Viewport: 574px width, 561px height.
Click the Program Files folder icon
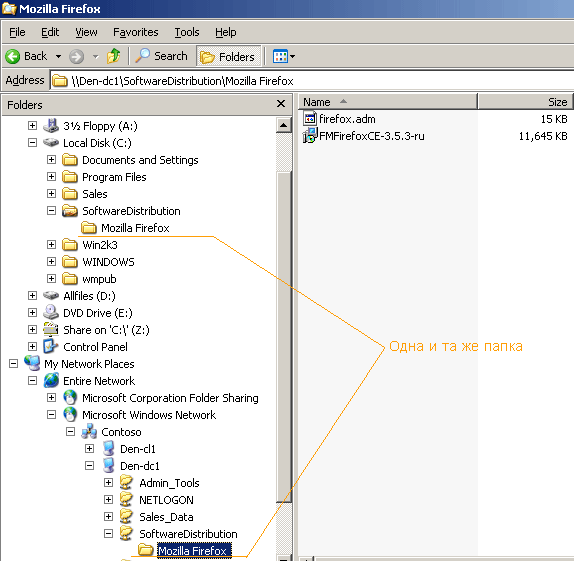(70, 177)
